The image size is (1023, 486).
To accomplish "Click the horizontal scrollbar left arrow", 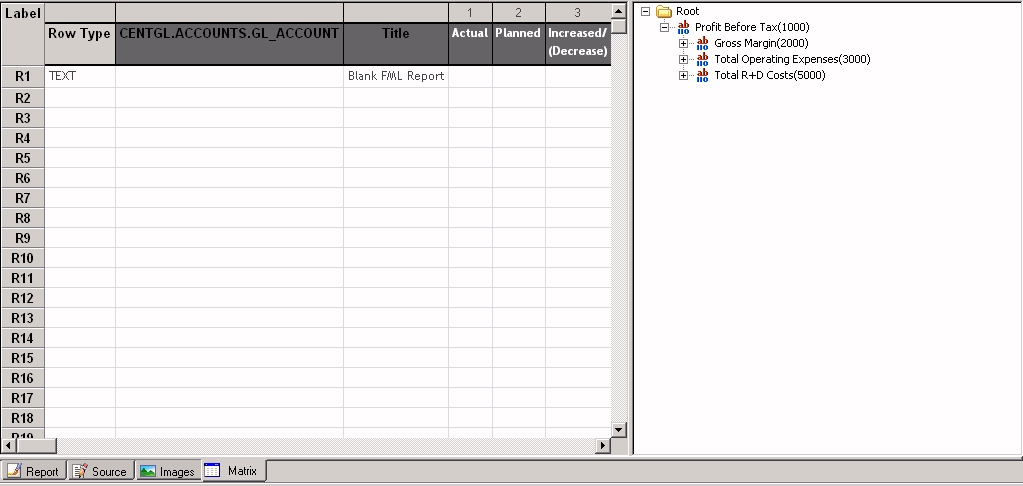I will point(8,446).
